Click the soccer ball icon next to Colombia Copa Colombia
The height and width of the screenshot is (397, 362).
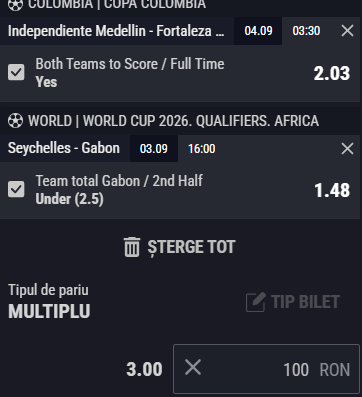pos(15,4)
